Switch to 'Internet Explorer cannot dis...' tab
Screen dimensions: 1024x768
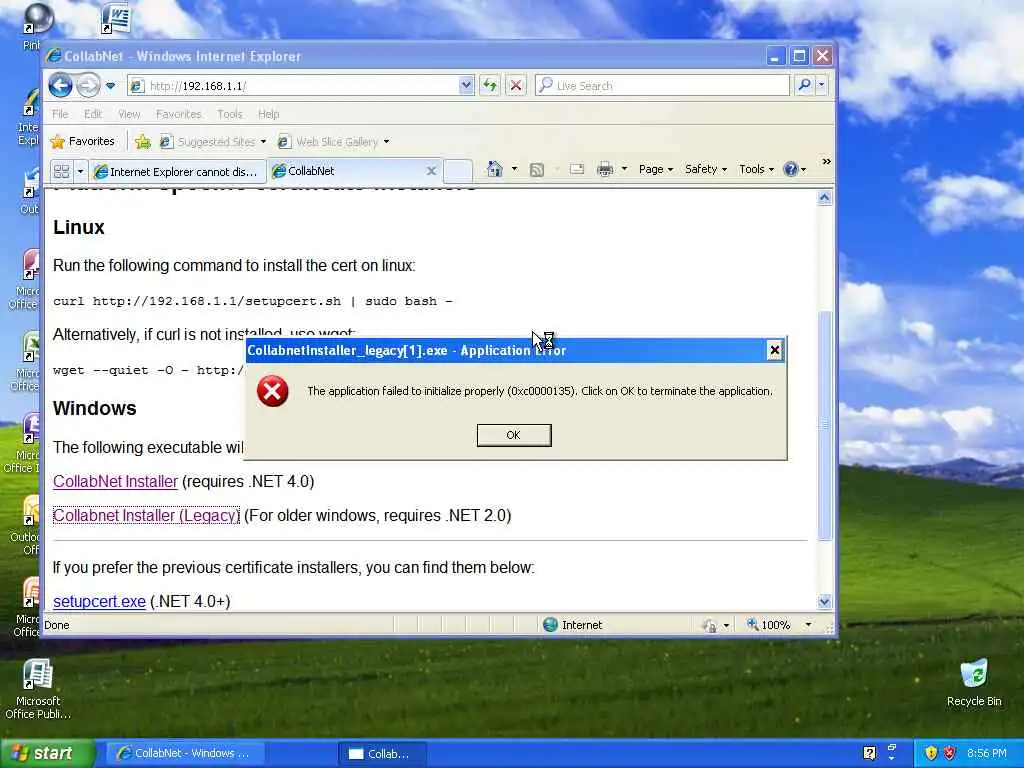177,172
